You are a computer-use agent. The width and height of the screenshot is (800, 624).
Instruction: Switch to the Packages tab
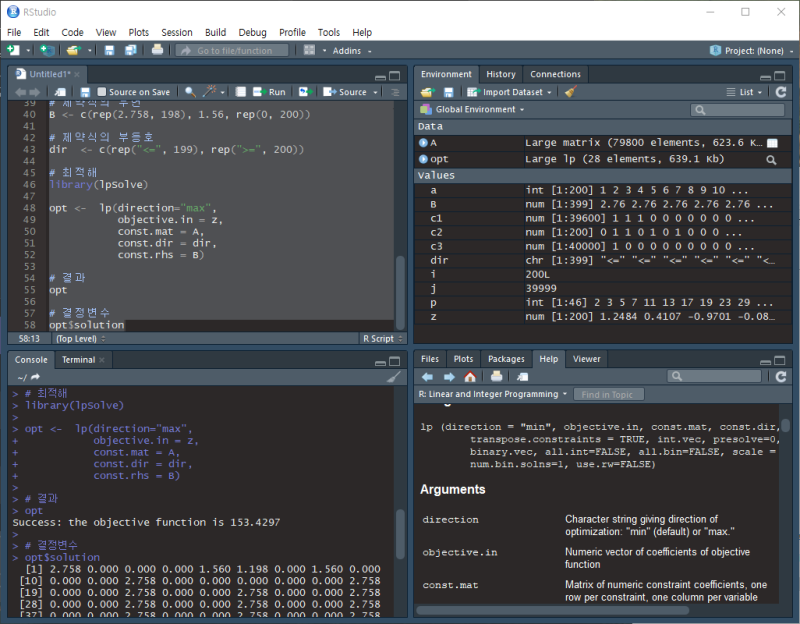[506, 358]
